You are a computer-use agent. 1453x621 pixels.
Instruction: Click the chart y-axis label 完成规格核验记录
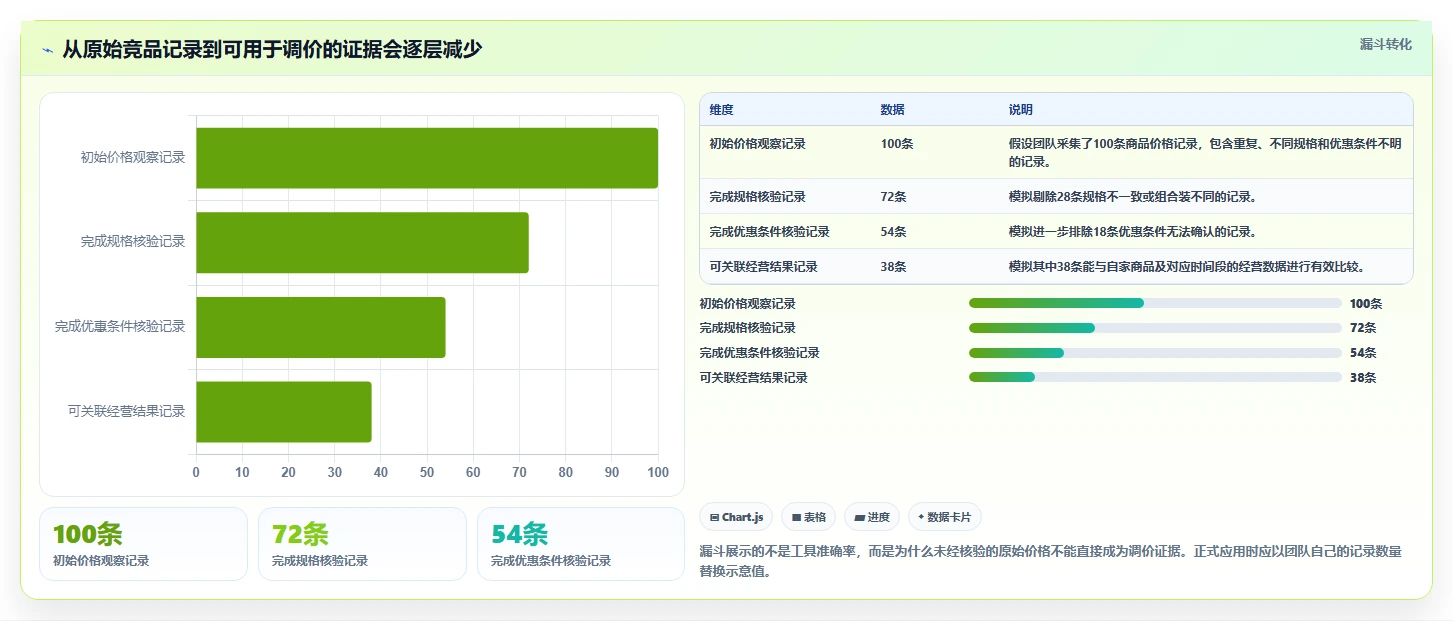pyautogui.click(x=133, y=242)
